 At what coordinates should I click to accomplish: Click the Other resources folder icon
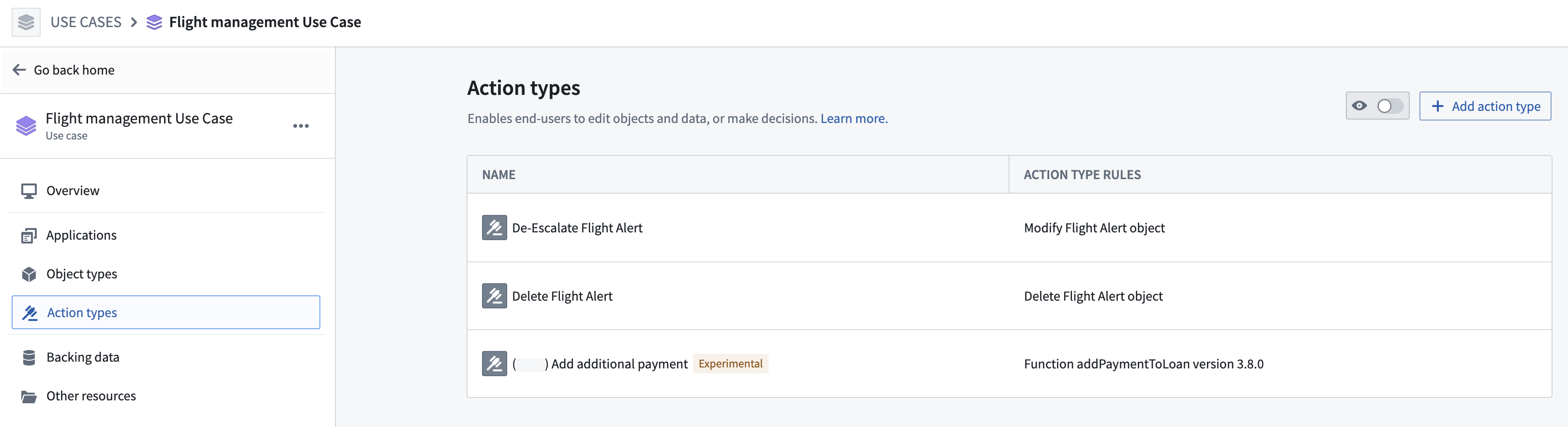pos(29,396)
